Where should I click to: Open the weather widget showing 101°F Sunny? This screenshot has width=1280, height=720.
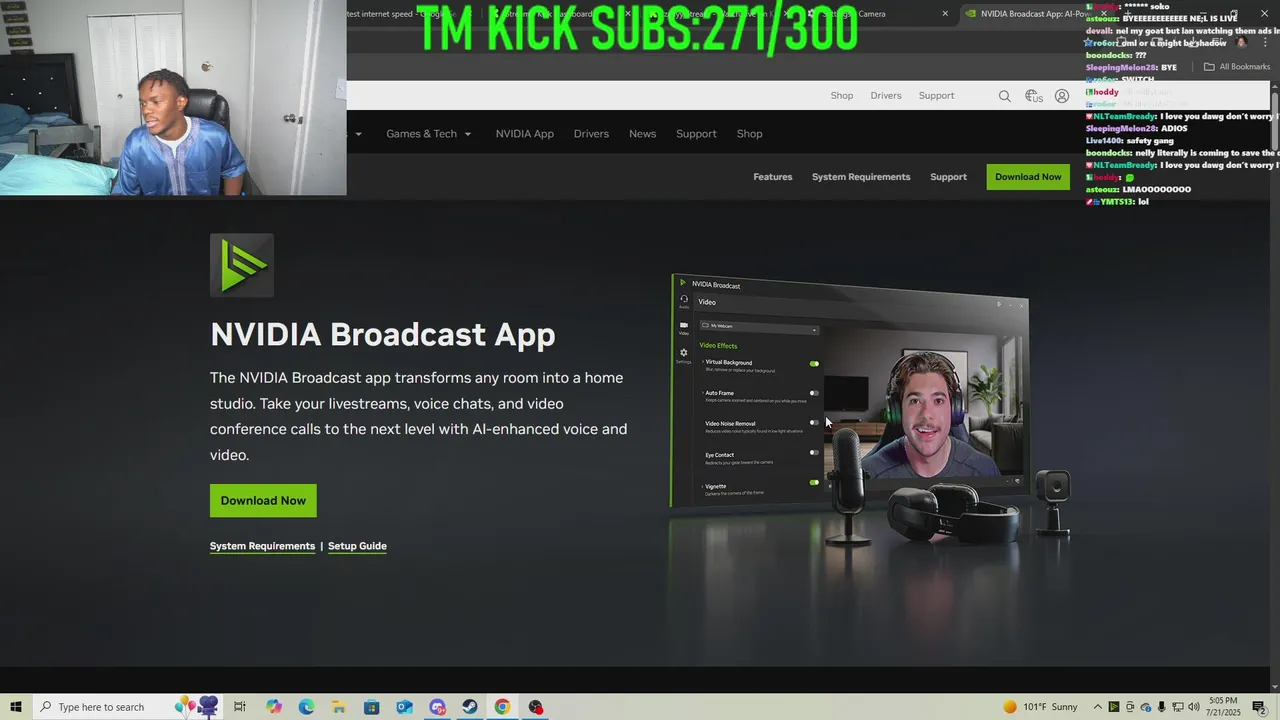click(x=1040, y=707)
